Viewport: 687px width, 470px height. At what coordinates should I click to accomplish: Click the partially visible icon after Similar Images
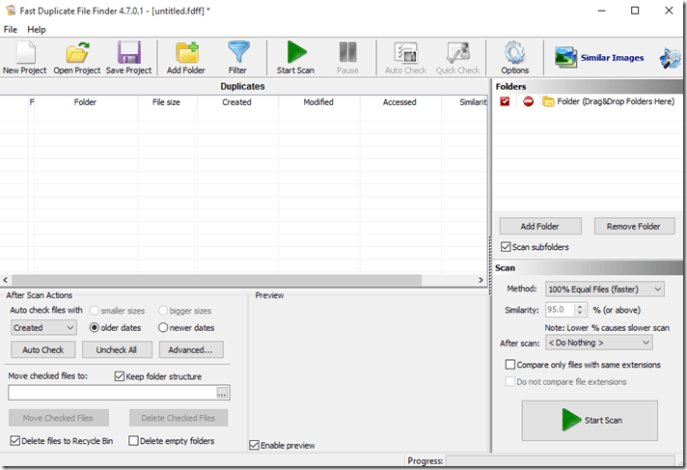tap(670, 58)
